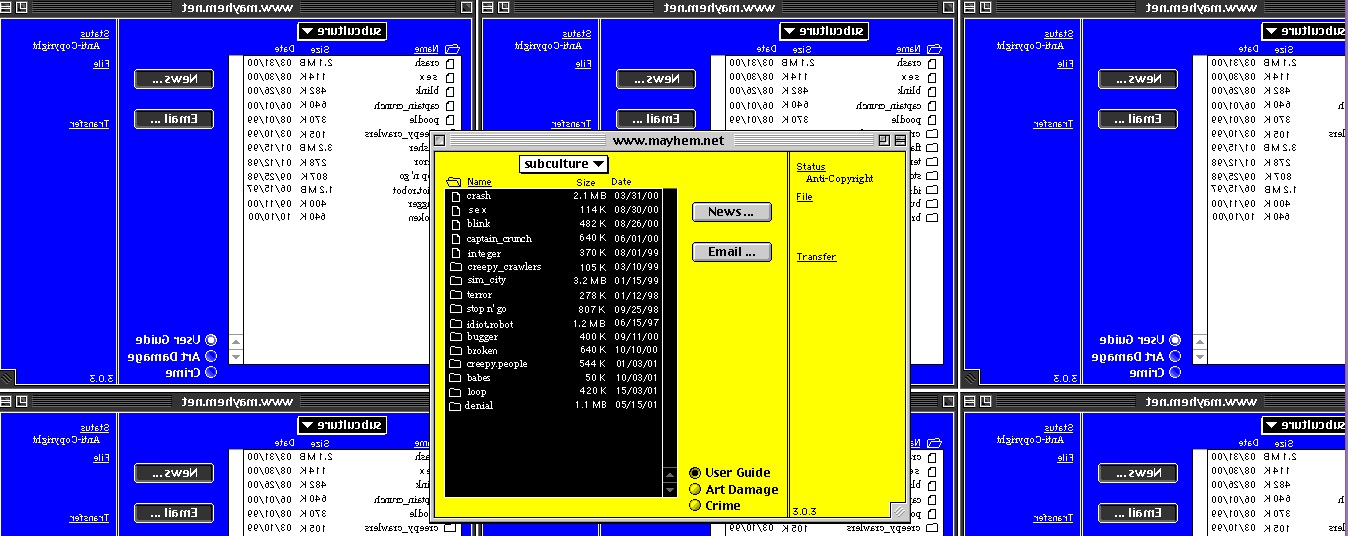1348x536 pixels.
Task: Choose the Art Damage option in yellow window
Action: [x=695, y=490]
